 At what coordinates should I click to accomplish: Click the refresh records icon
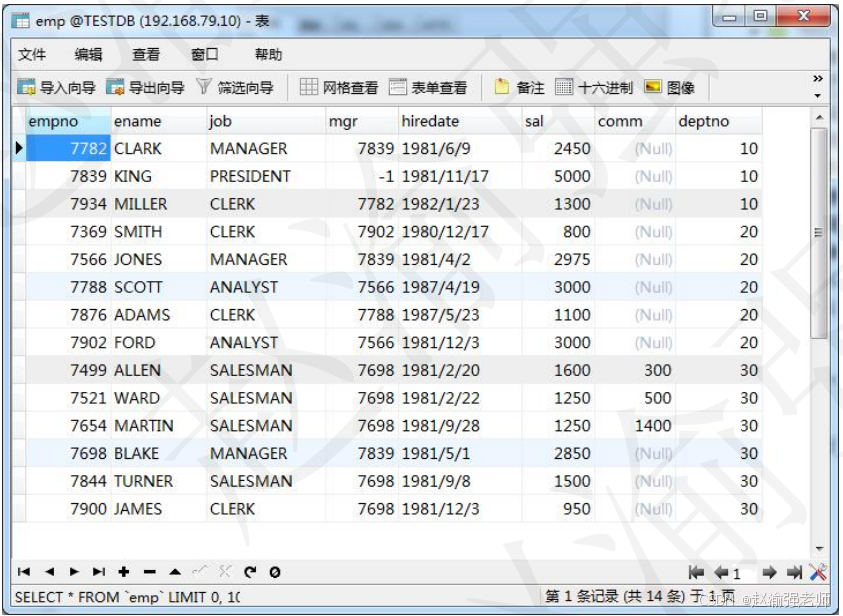[x=250, y=571]
